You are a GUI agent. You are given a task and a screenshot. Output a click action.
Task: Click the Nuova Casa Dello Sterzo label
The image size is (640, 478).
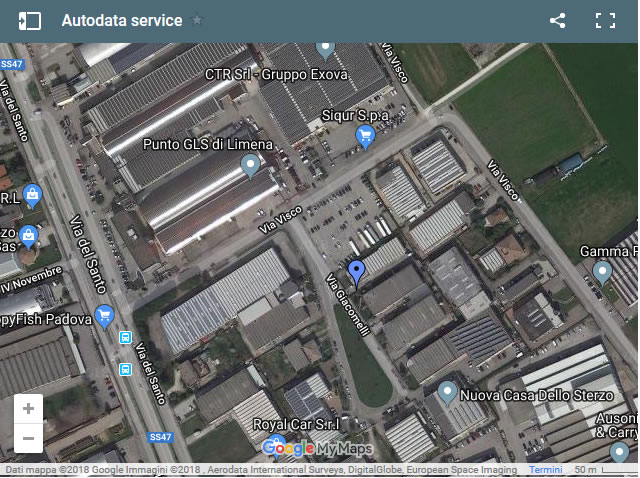[x=537, y=395]
